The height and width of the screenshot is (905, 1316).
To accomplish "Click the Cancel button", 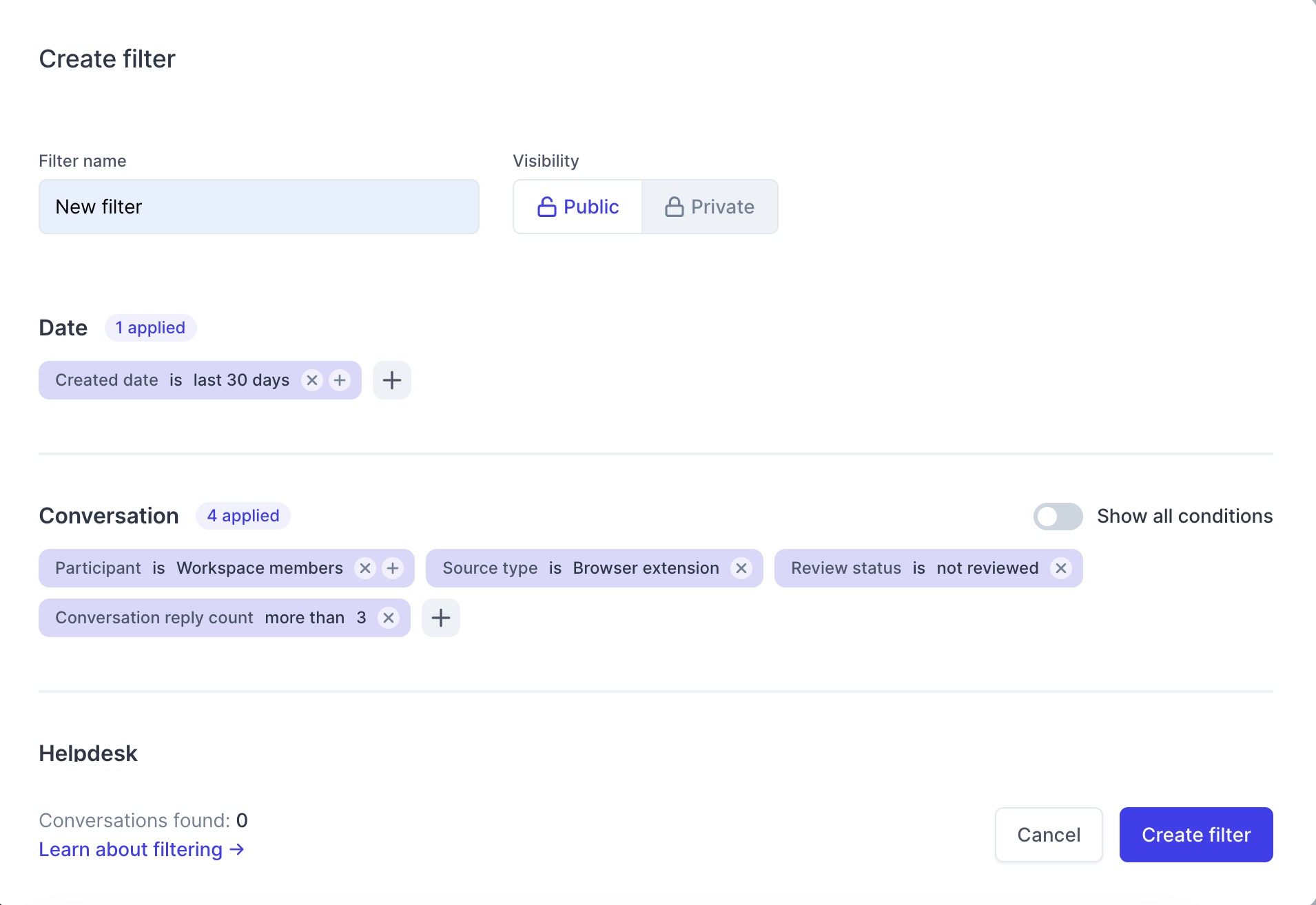I will point(1049,835).
